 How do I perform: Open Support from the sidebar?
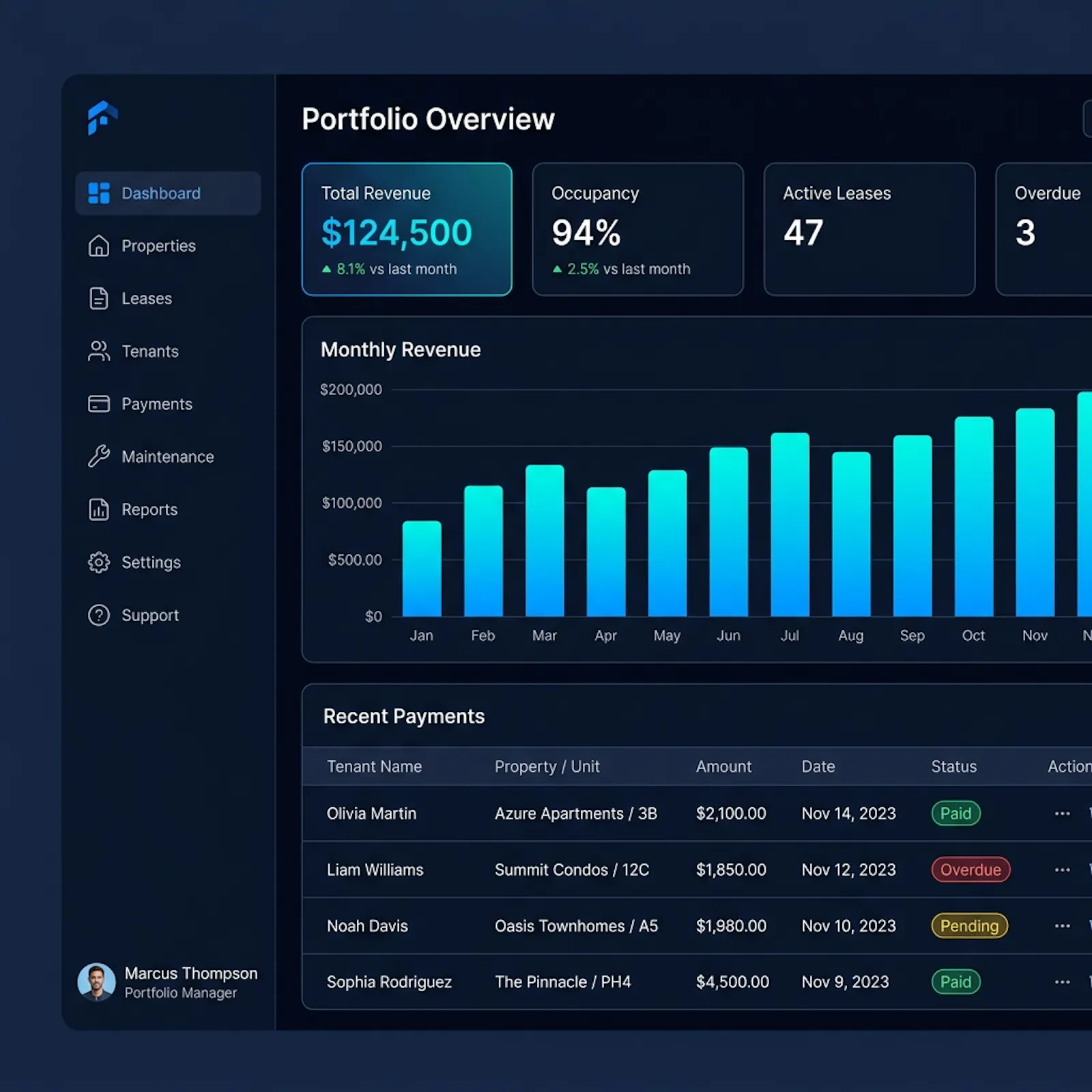tap(168, 615)
